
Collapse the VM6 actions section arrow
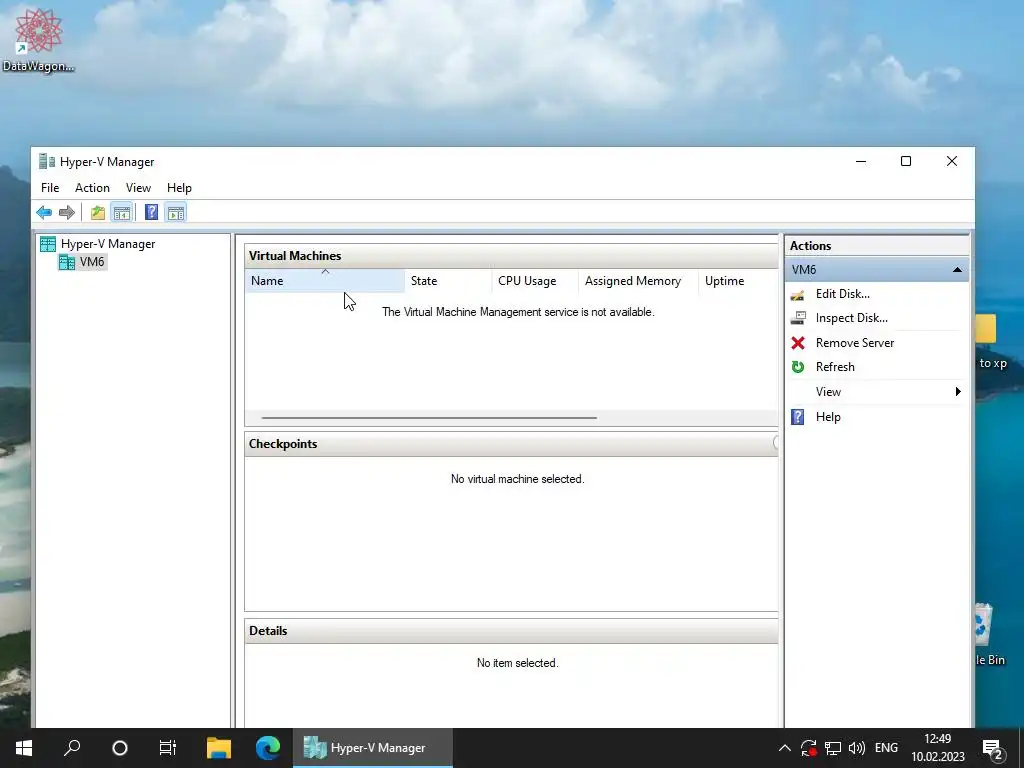[x=957, y=270]
